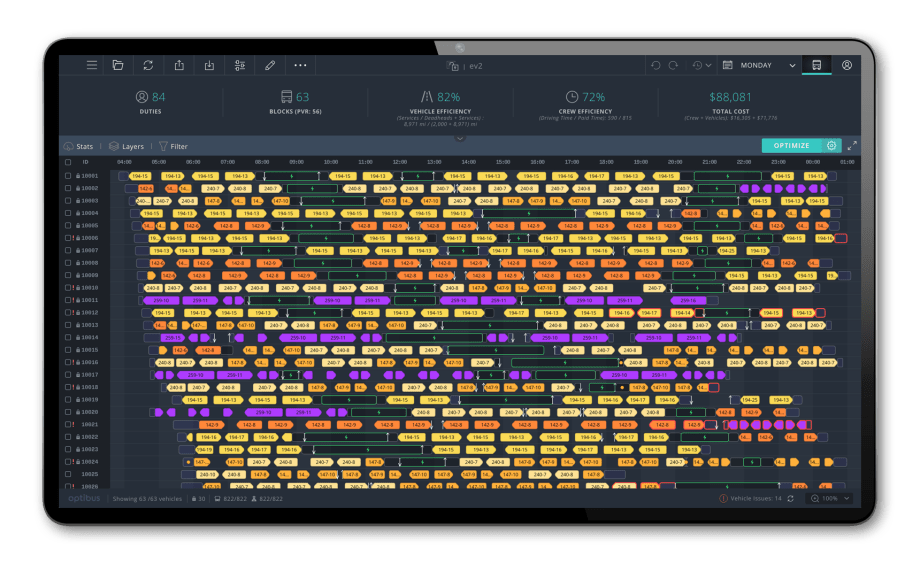Click the refresh sync icon
This screenshot has width=920, height=563.
click(148, 65)
